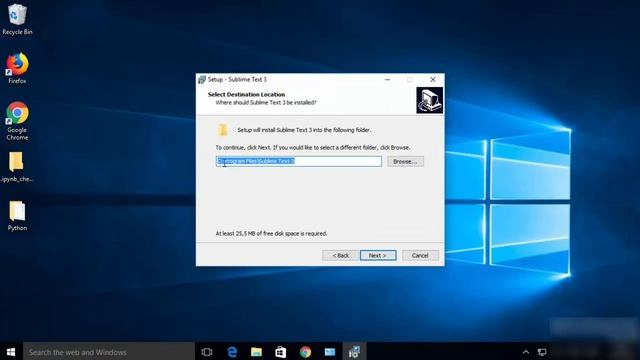Click the yellow folder icon in the setup dialog
This screenshot has width=640, height=360.
[222, 130]
